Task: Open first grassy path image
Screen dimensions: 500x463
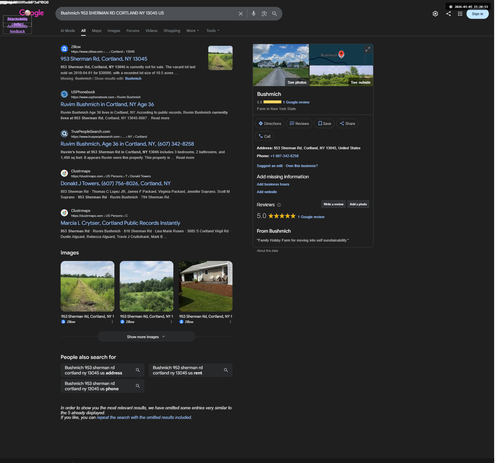Action: [x=87, y=286]
